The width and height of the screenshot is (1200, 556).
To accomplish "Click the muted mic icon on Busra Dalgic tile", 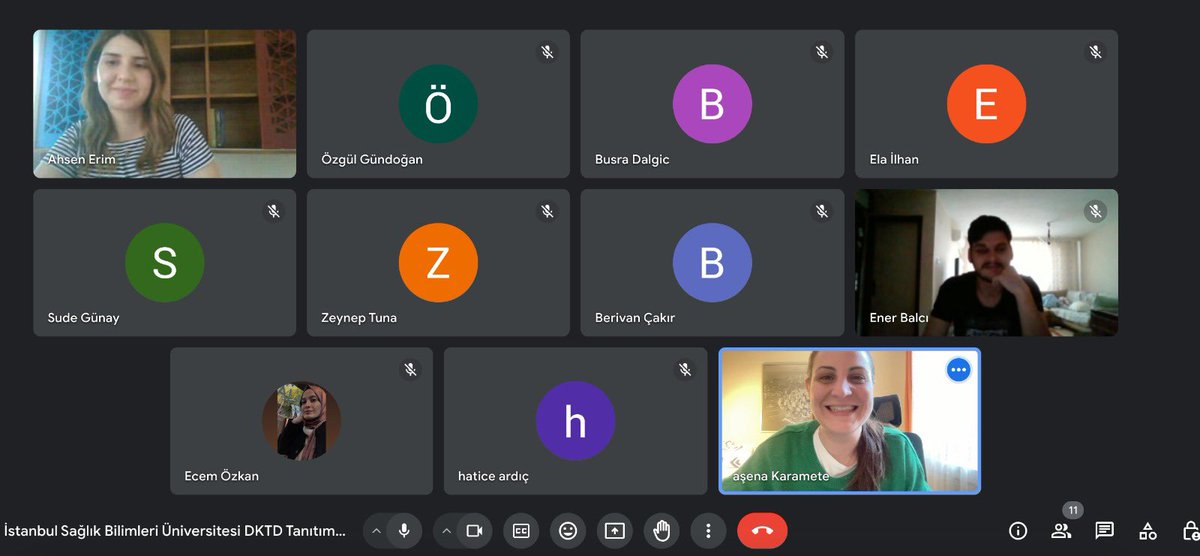I will coord(821,52).
